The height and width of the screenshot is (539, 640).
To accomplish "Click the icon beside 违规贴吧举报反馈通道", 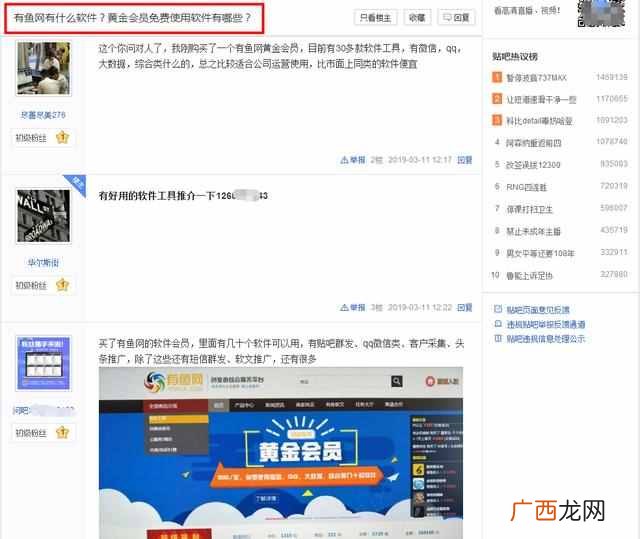I will coord(498,324).
